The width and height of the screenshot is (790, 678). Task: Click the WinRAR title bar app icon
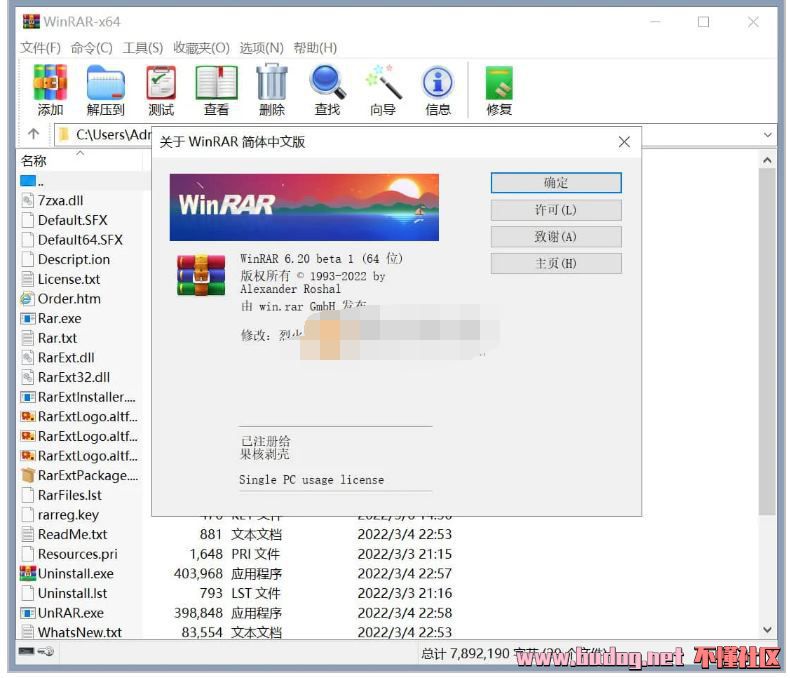point(31,22)
